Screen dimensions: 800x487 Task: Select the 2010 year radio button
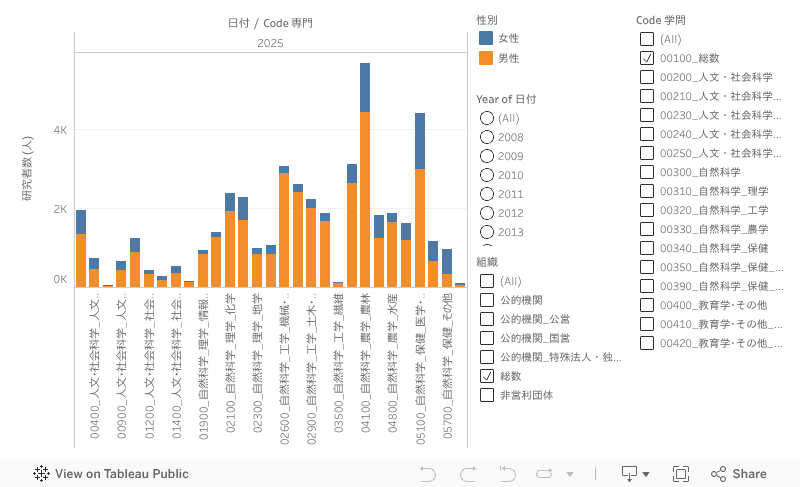[x=487, y=175]
